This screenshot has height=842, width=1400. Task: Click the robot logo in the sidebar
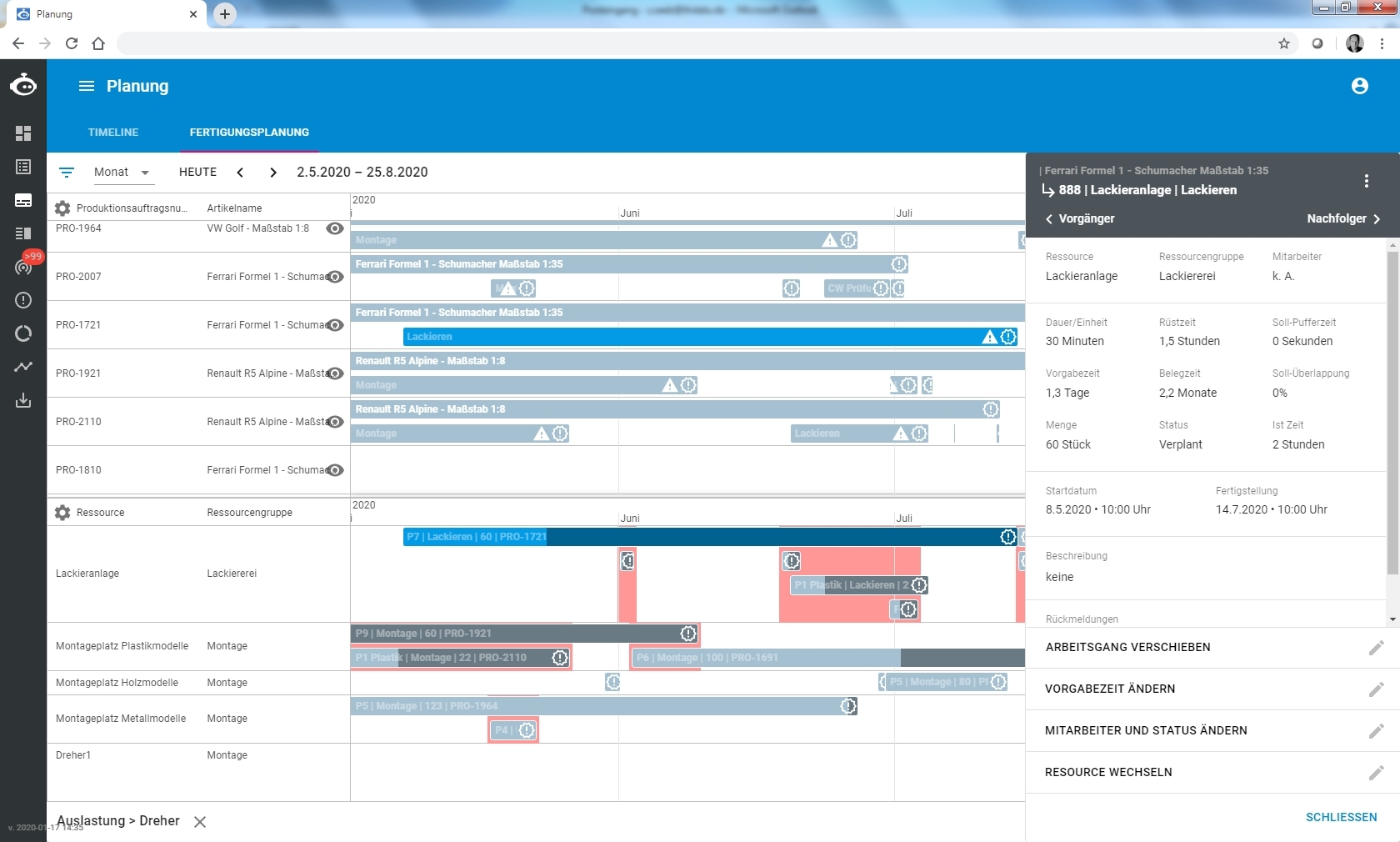pyautogui.click(x=23, y=85)
